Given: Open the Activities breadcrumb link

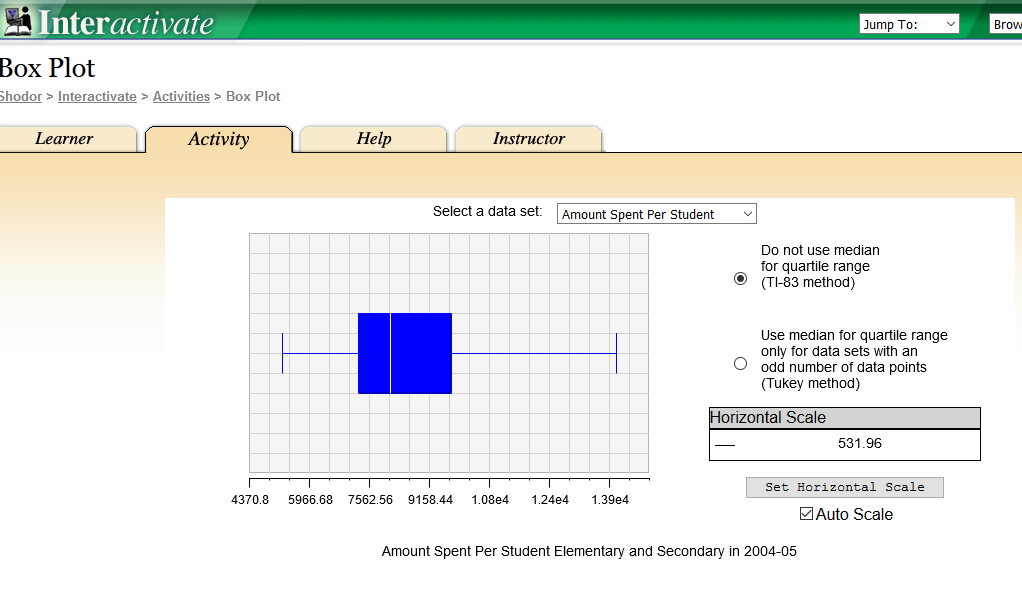Looking at the screenshot, I should (x=181, y=97).
